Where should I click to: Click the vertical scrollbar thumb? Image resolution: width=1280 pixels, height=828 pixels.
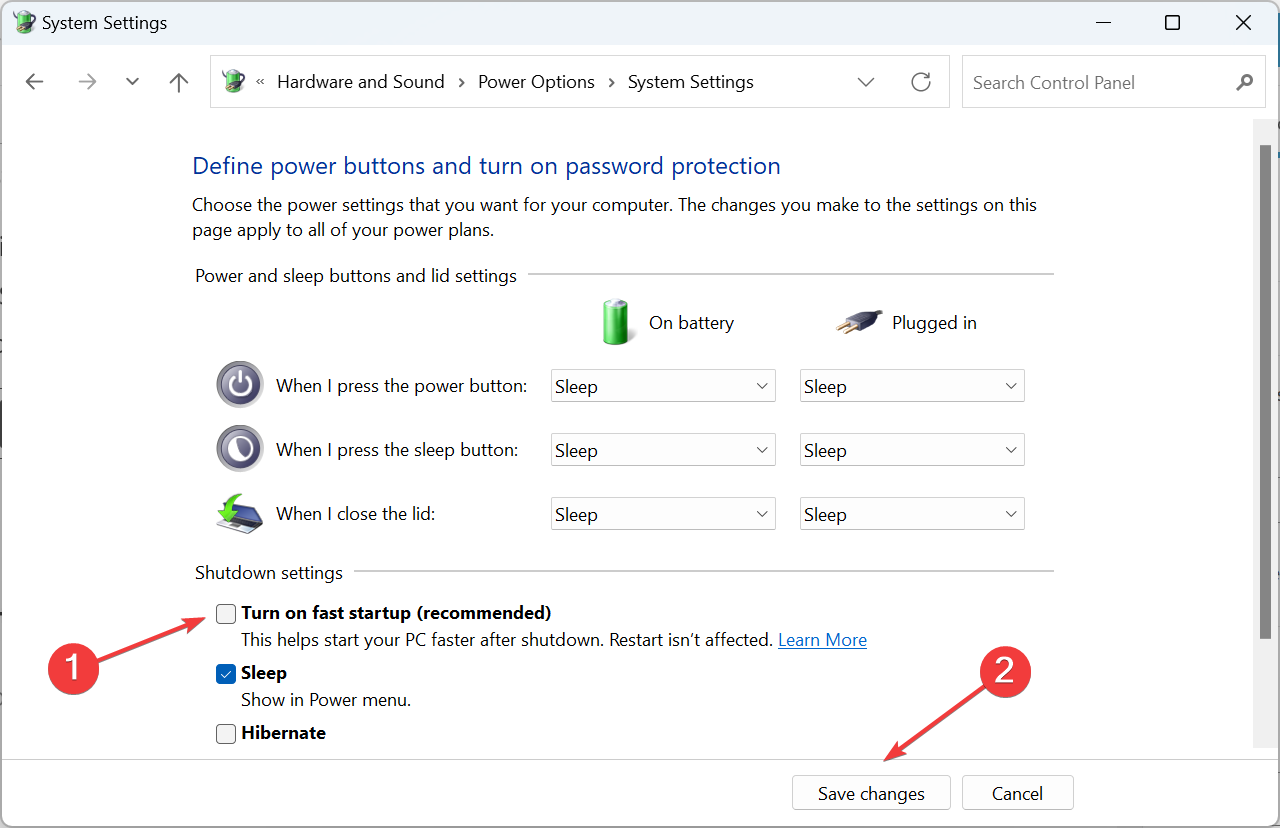pos(1265,390)
